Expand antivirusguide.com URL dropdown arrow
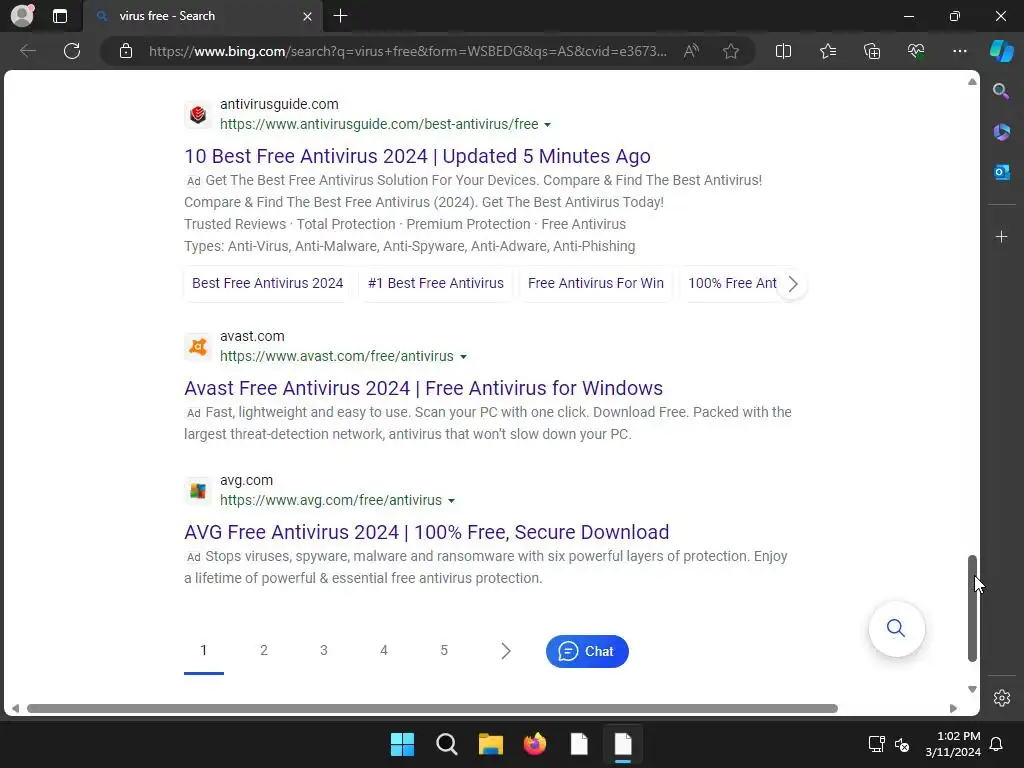 (x=547, y=125)
